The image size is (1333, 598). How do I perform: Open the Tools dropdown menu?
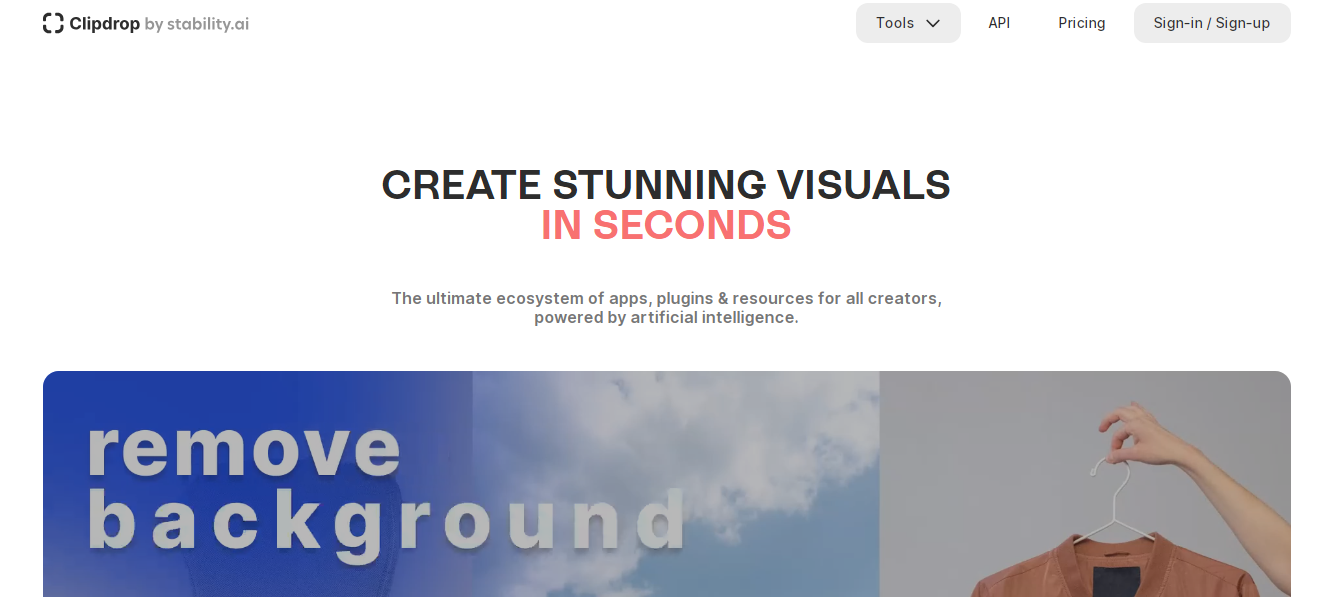895,23
